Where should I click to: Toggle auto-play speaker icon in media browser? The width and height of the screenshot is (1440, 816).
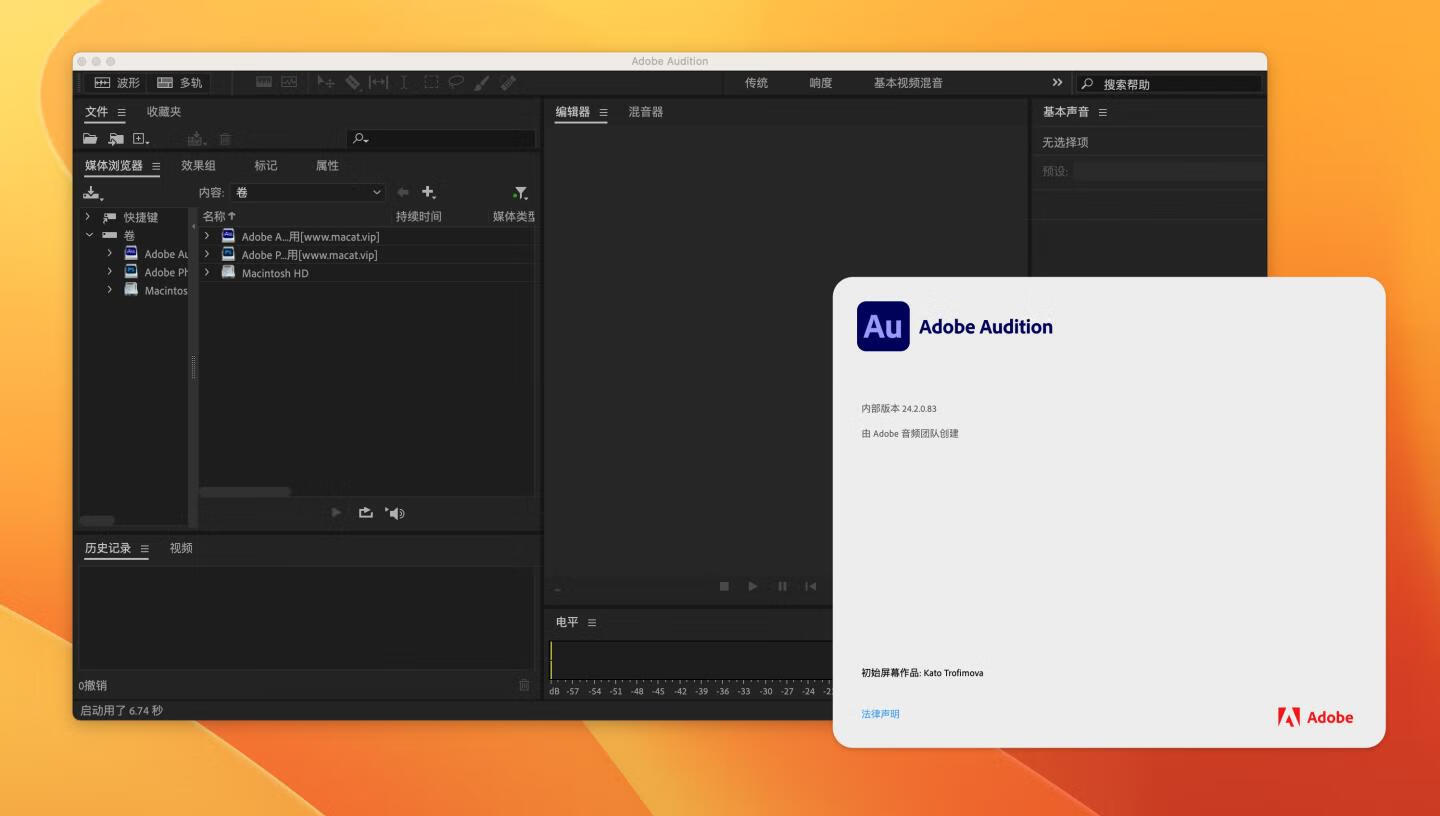point(395,513)
